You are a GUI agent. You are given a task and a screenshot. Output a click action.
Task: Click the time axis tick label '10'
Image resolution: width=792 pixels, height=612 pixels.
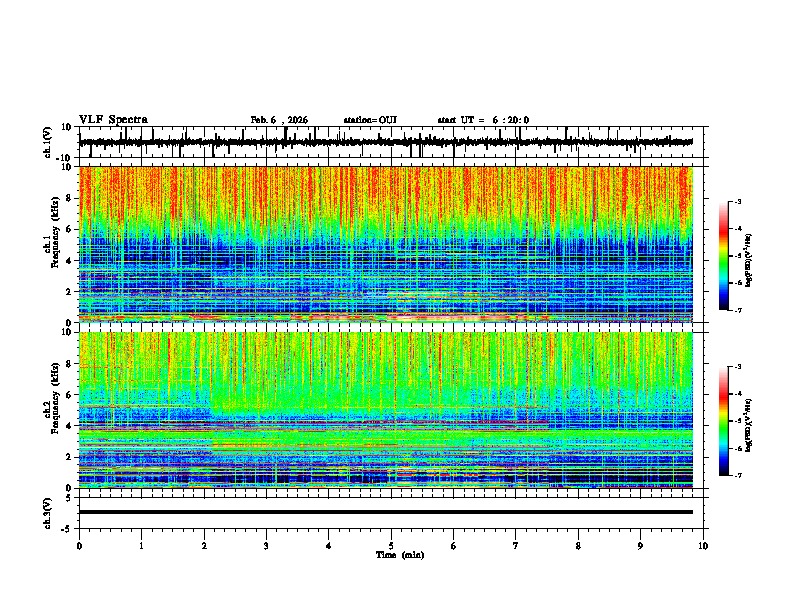click(703, 546)
